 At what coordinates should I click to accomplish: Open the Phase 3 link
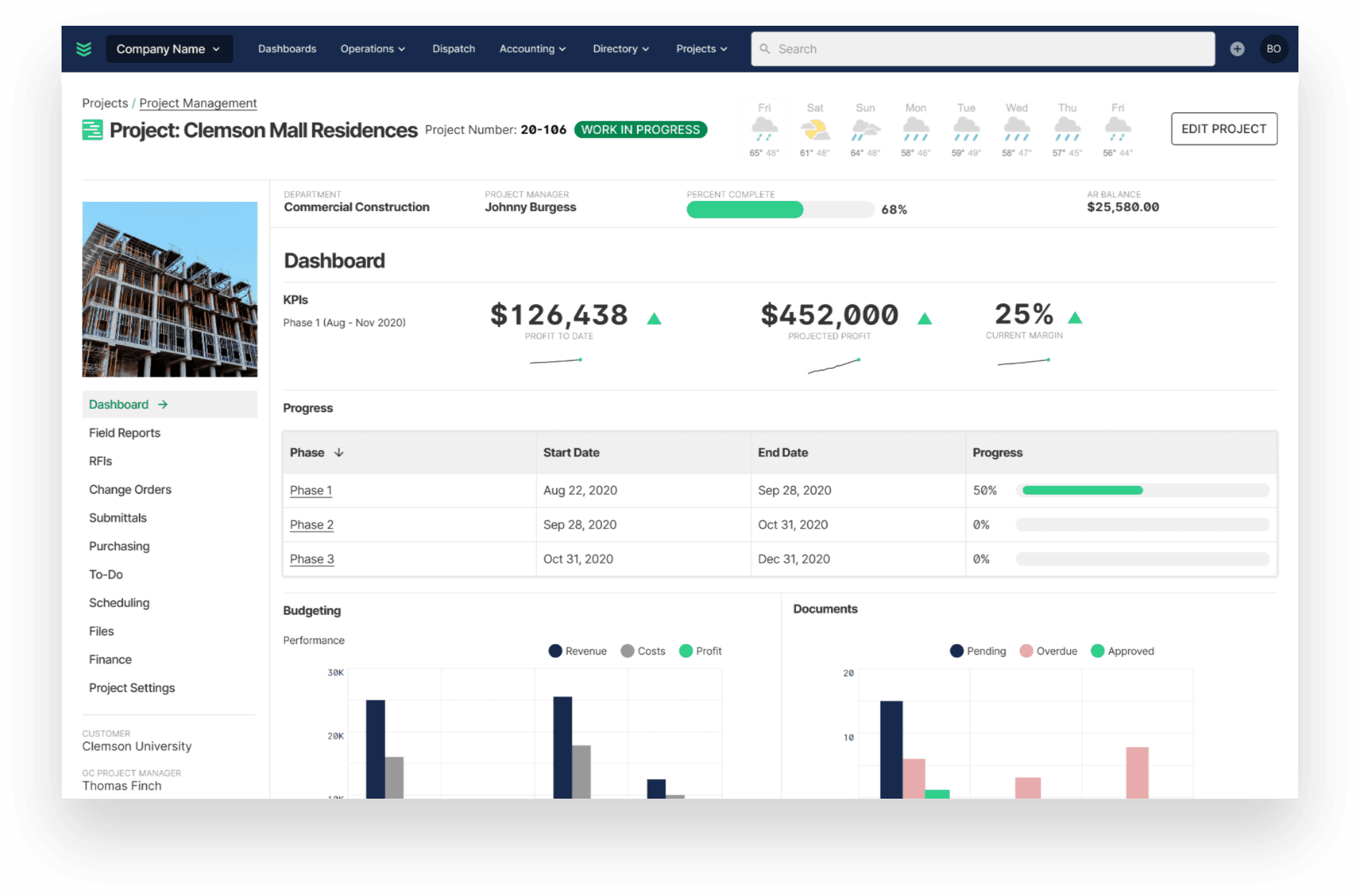pyautogui.click(x=312, y=559)
